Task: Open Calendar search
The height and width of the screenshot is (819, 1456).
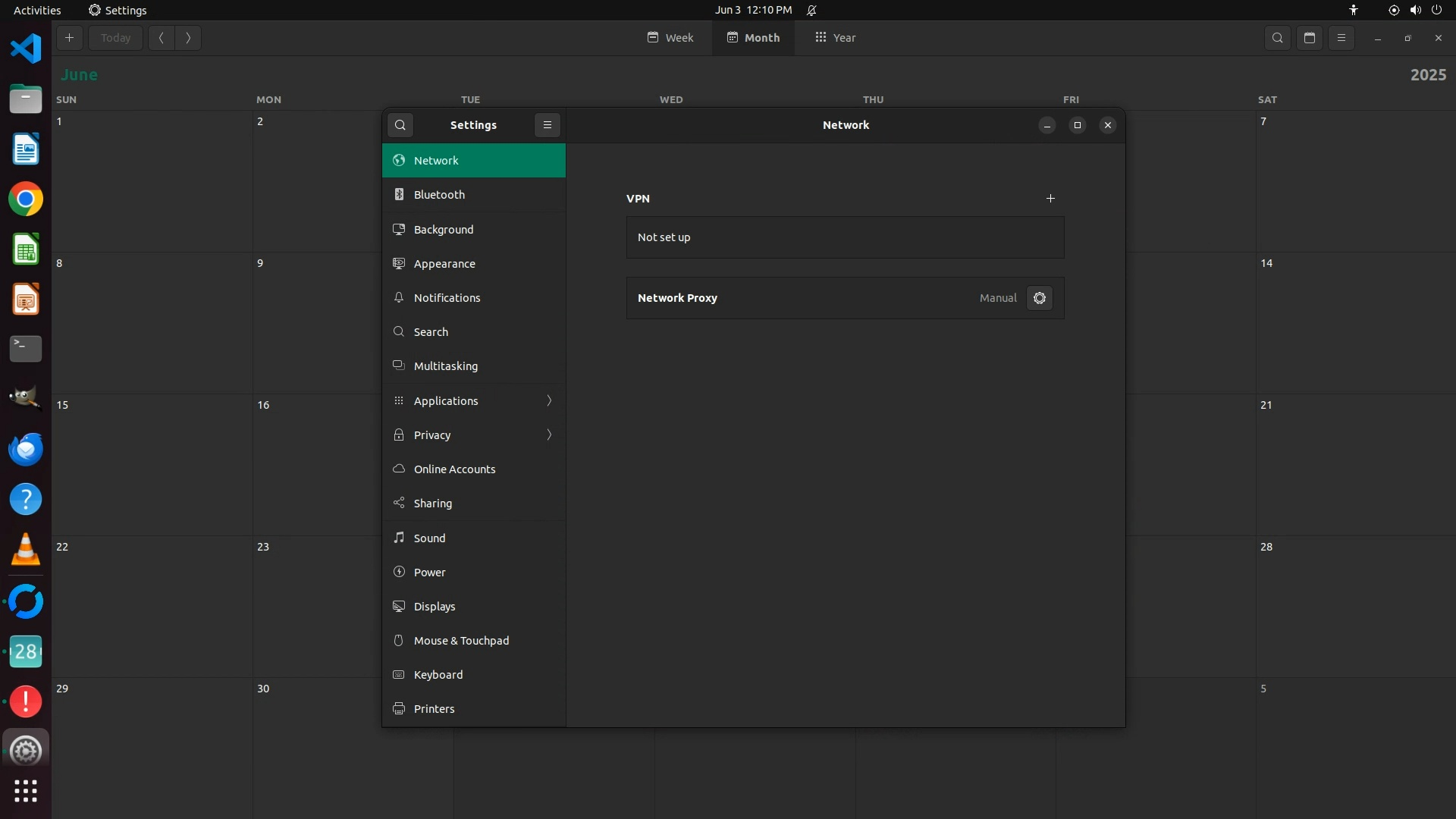Action: pos(1278,38)
